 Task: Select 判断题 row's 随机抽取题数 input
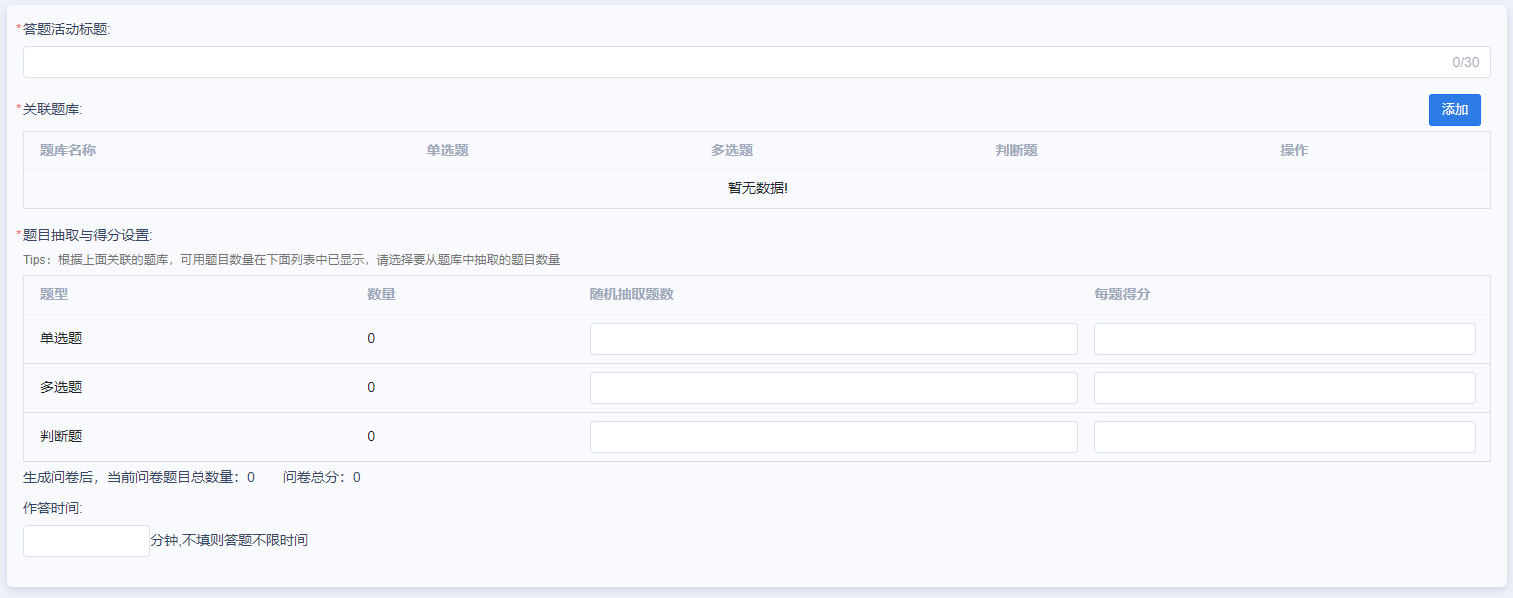(x=833, y=437)
